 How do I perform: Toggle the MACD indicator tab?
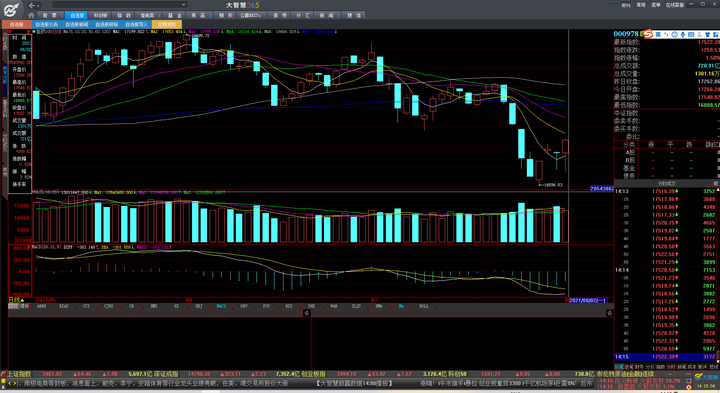[x=221, y=306]
